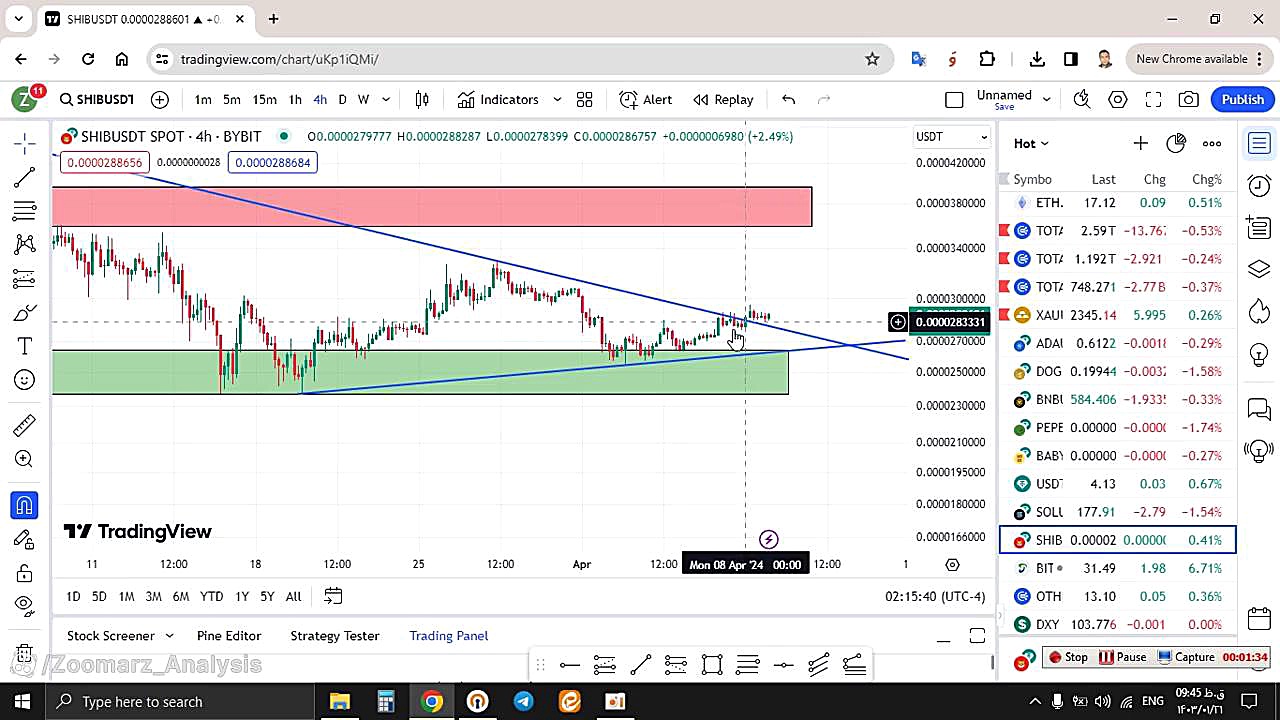Toggle the layout square checkbox near Unnamed
The image size is (1280, 720).
[x=954, y=99]
